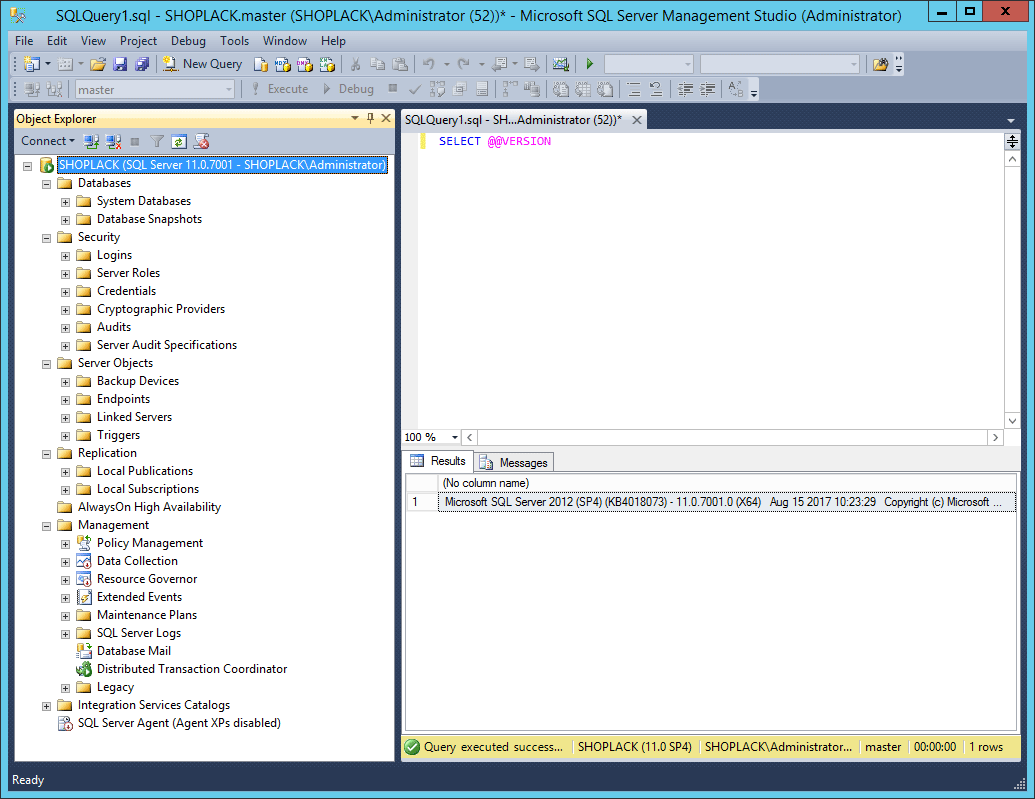Expand the SQL Server Logs folder
Image resolution: width=1035 pixels, height=799 pixels.
[x=65, y=634]
